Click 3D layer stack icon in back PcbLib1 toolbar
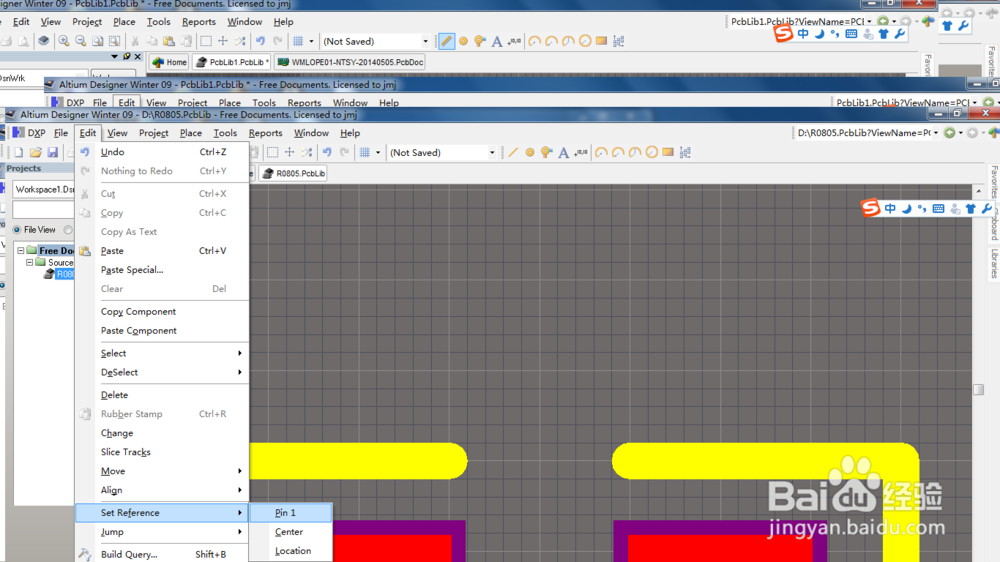The height and width of the screenshot is (562, 1000). pyautogui.click(x=43, y=41)
